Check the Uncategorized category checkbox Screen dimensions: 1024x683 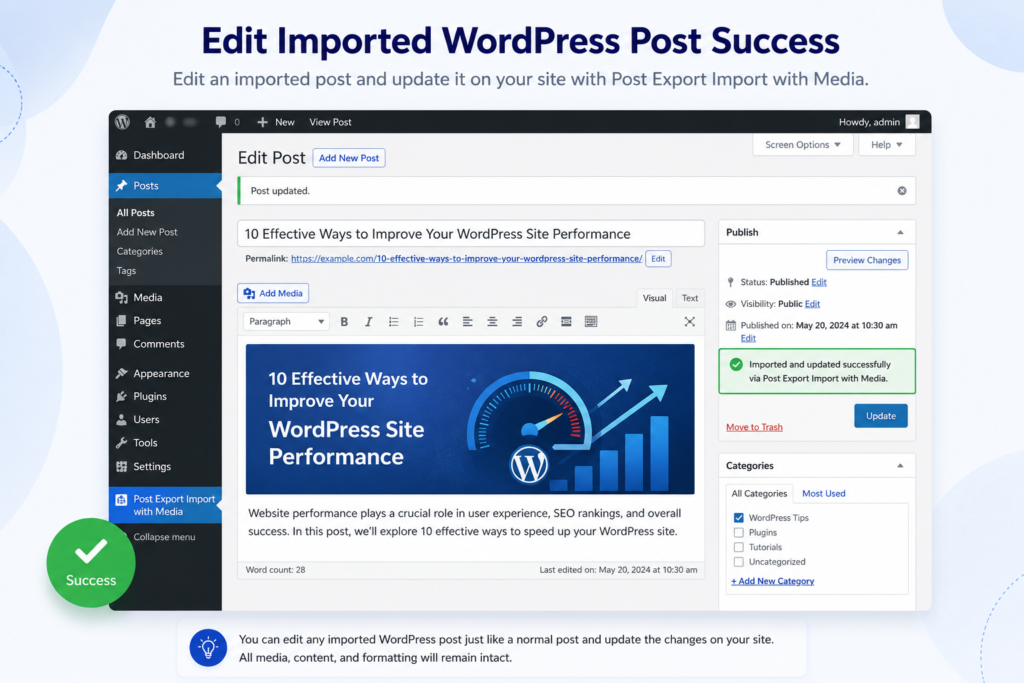coord(739,562)
